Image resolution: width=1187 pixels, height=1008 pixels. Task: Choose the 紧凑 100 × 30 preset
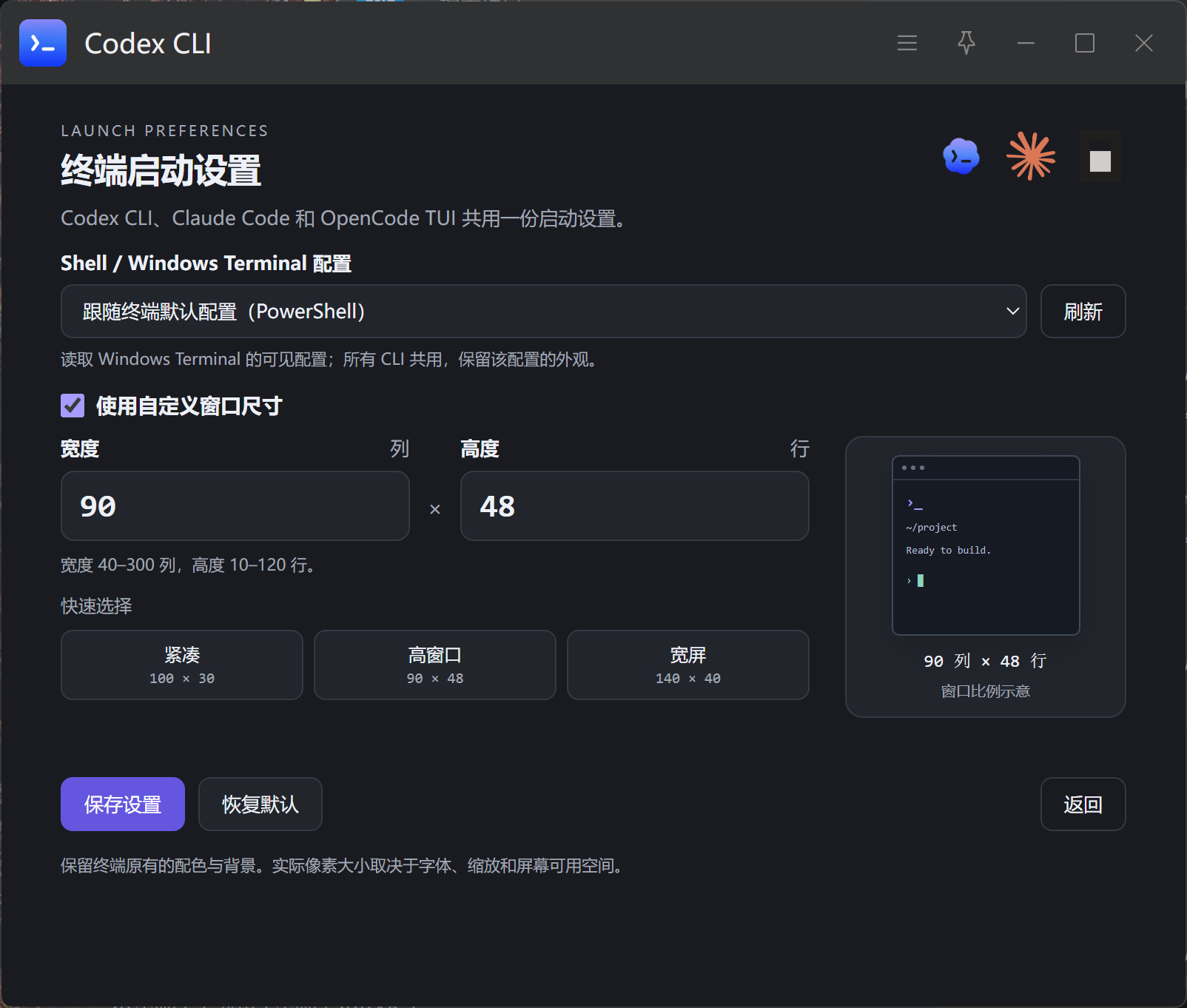[x=182, y=665]
